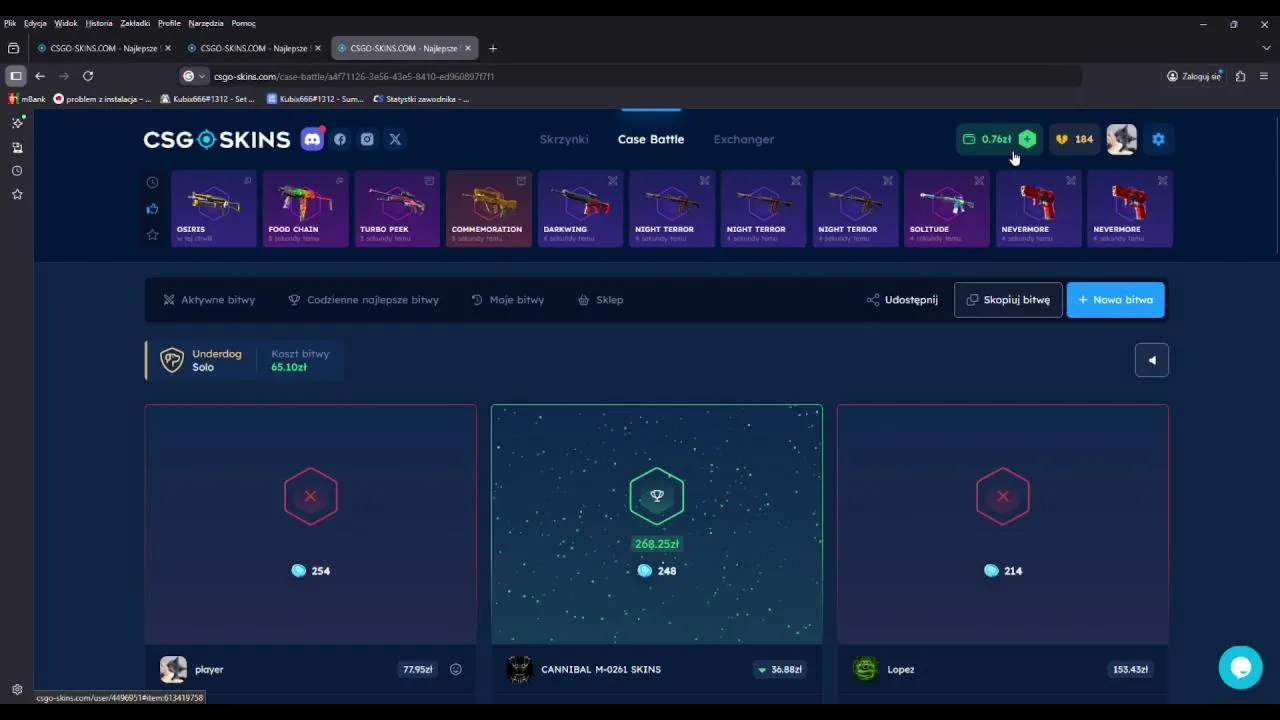Click the 268.25zł winning amount

[657, 544]
